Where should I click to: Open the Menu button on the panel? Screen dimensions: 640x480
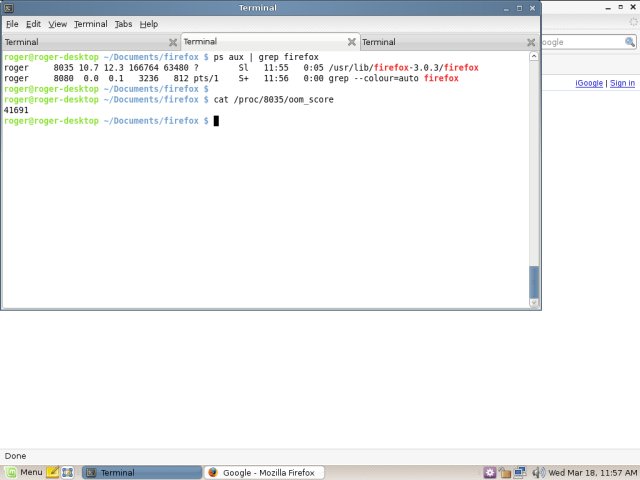(x=24, y=472)
